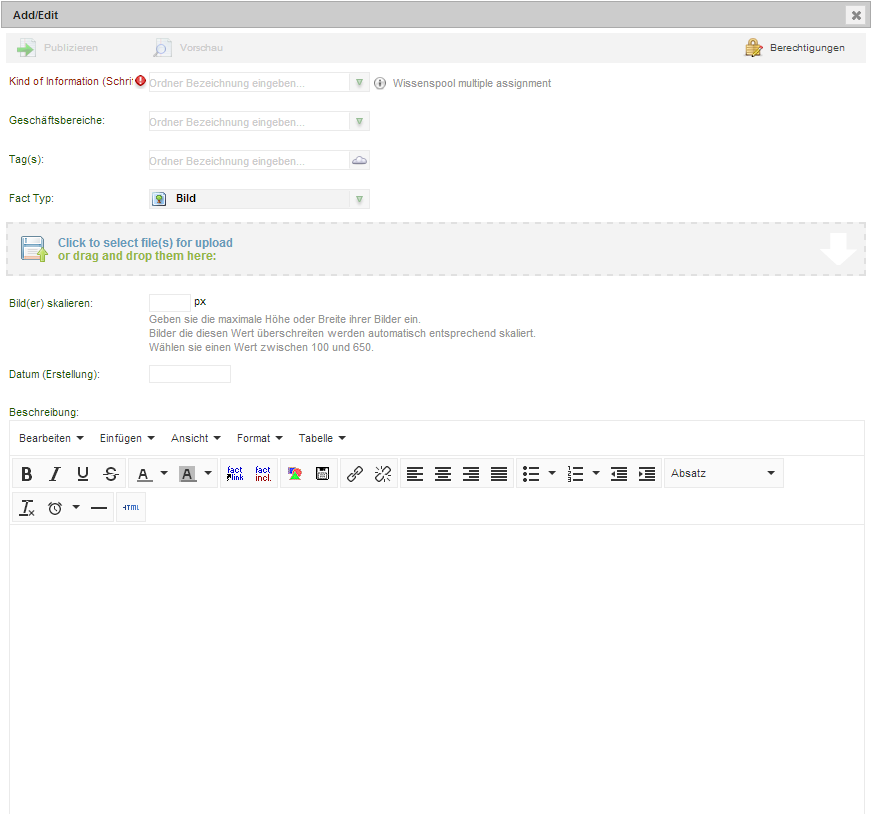The image size is (873, 814).
Task: Expand the Geschäftsbereiche selection dropdown
Action: (359, 120)
